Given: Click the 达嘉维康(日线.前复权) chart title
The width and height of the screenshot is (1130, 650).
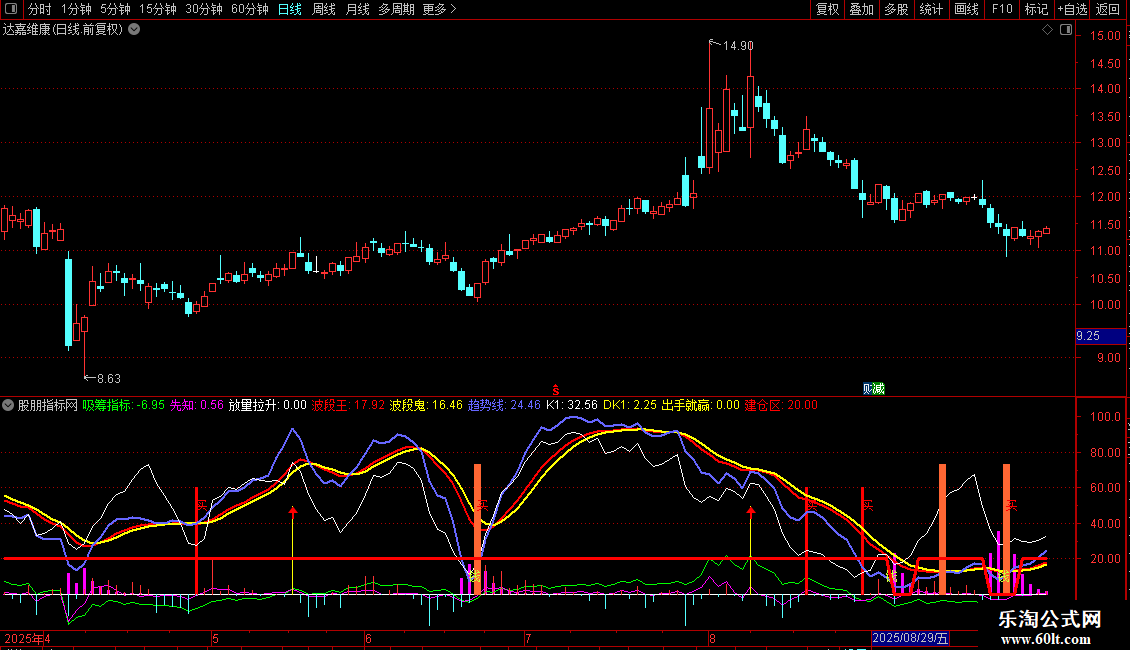Looking at the screenshot, I should [x=63, y=30].
